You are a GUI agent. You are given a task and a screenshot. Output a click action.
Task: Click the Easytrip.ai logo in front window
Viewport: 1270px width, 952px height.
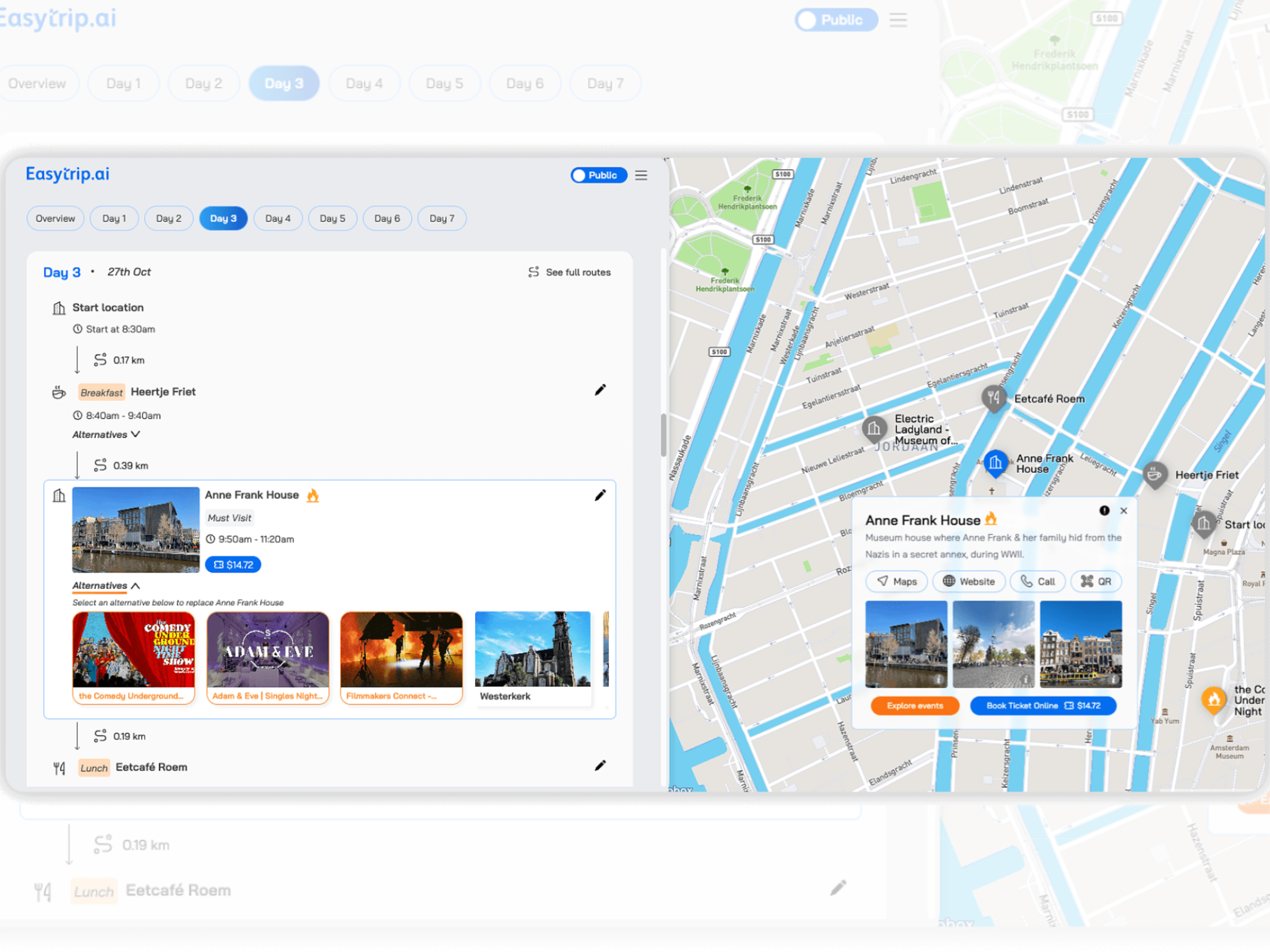(68, 174)
